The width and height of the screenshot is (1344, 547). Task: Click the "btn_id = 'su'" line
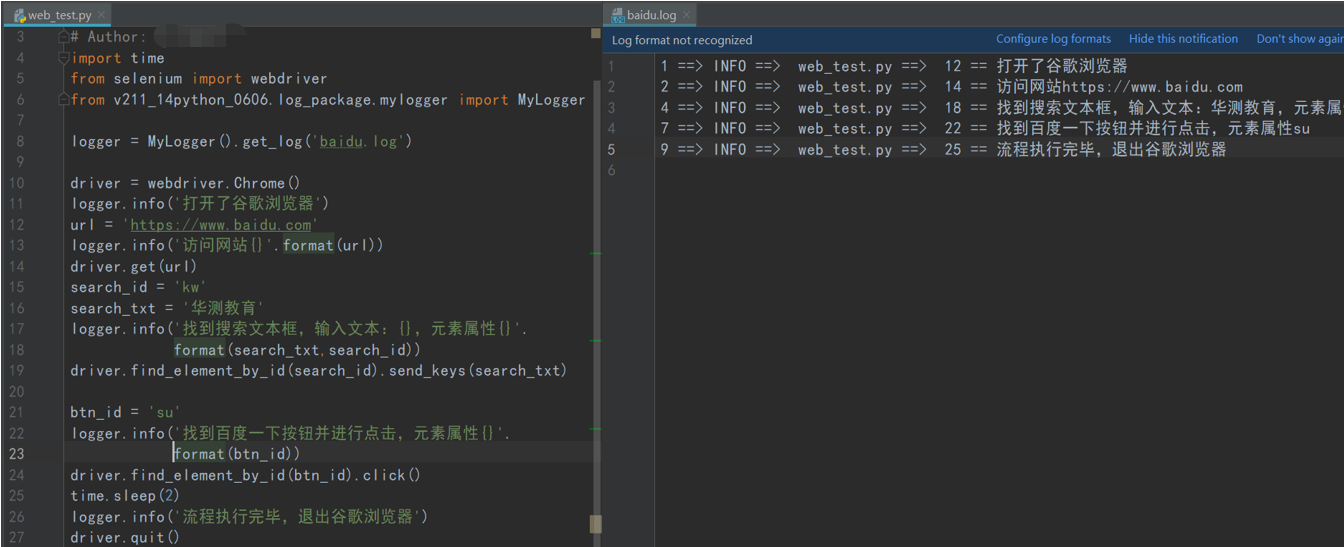coord(125,413)
